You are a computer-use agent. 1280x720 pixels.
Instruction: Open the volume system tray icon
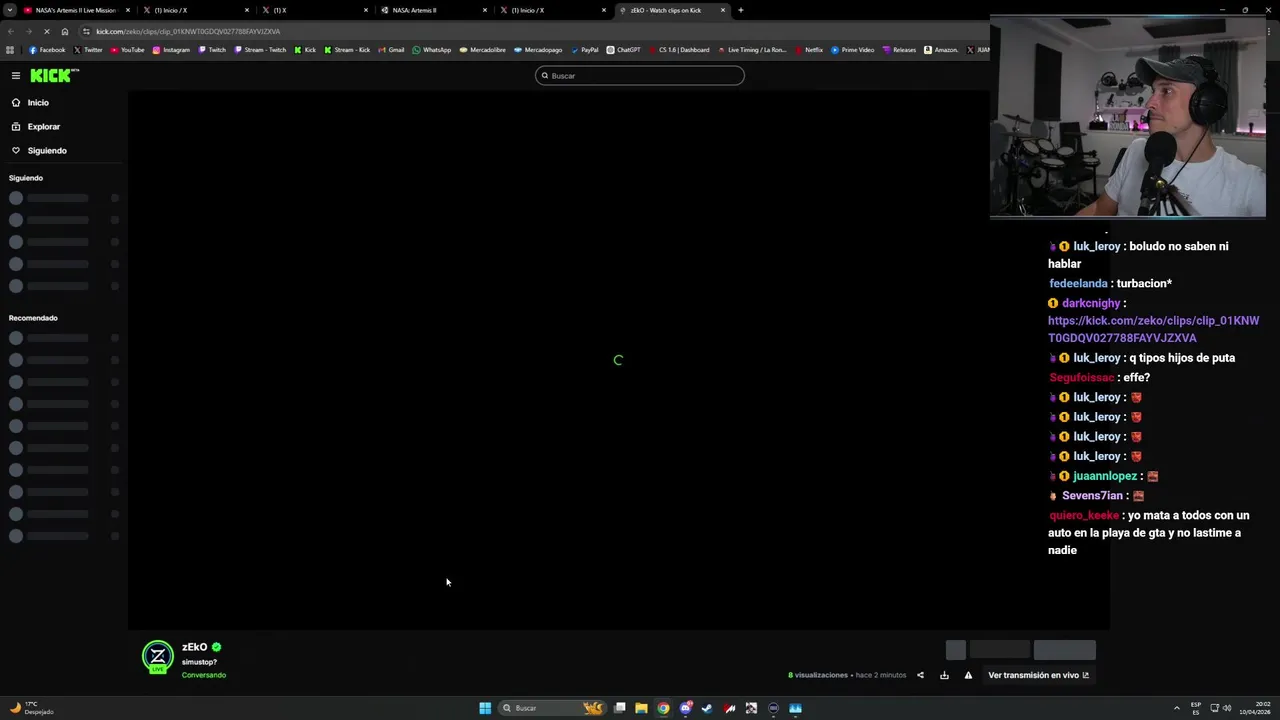tap(1227, 708)
